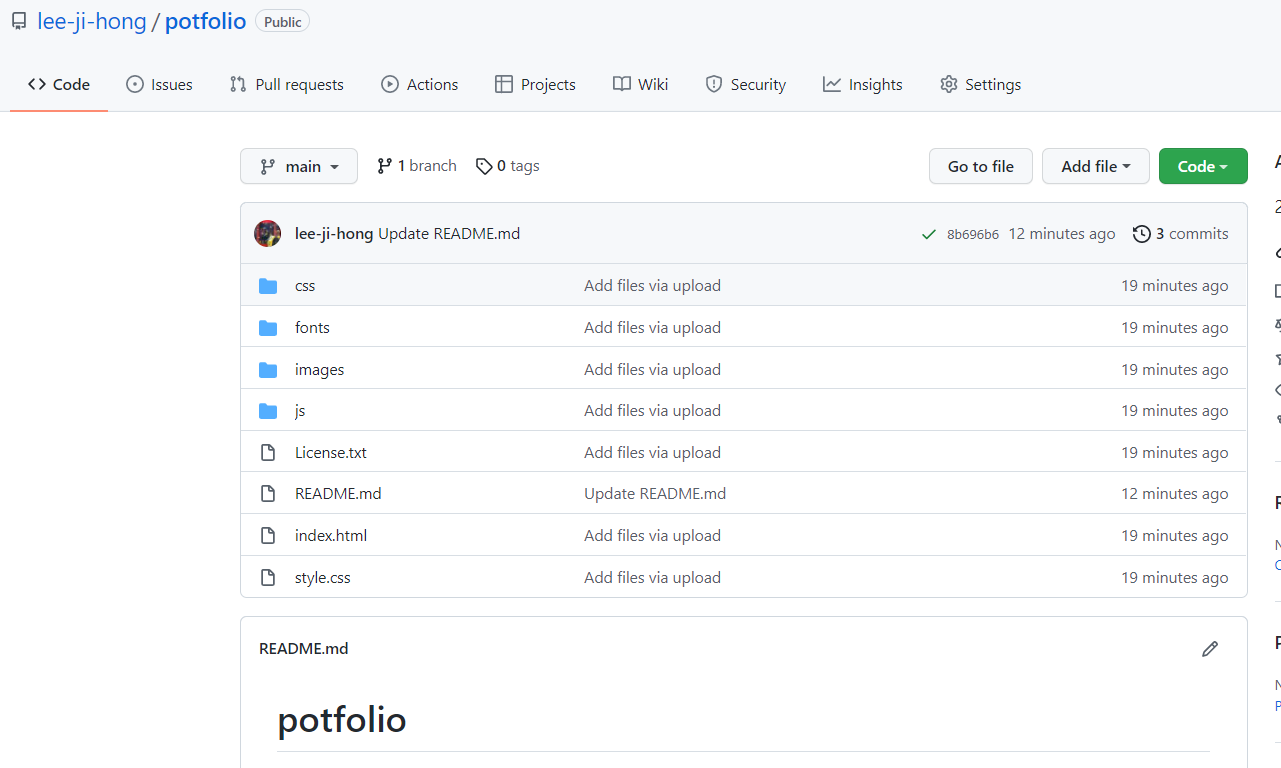The height and width of the screenshot is (768, 1281).
Task: Expand the Add file dropdown
Action: point(1096,166)
